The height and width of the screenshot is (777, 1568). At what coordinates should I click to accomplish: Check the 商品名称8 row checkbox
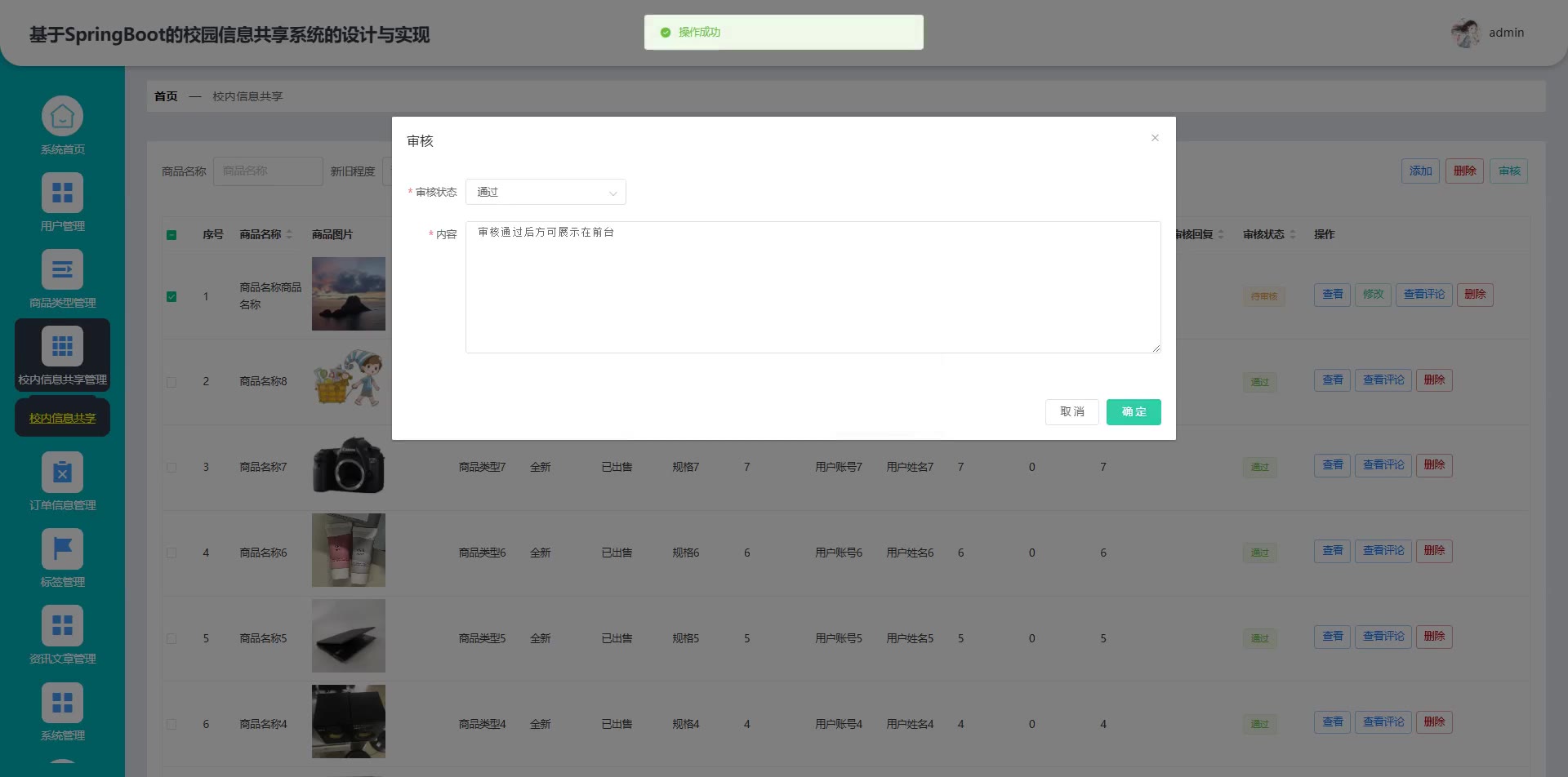coord(171,382)
